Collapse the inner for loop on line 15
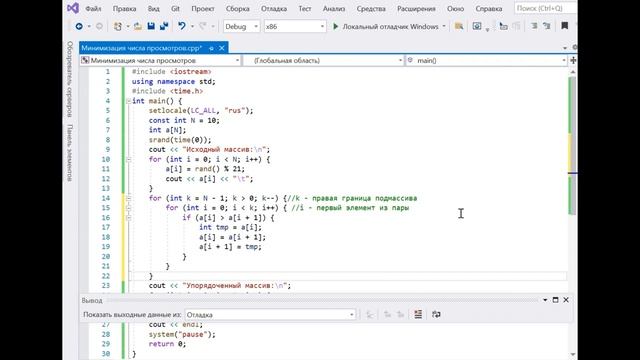The width and height of the screenshot is (640, 360). (129, 208)
